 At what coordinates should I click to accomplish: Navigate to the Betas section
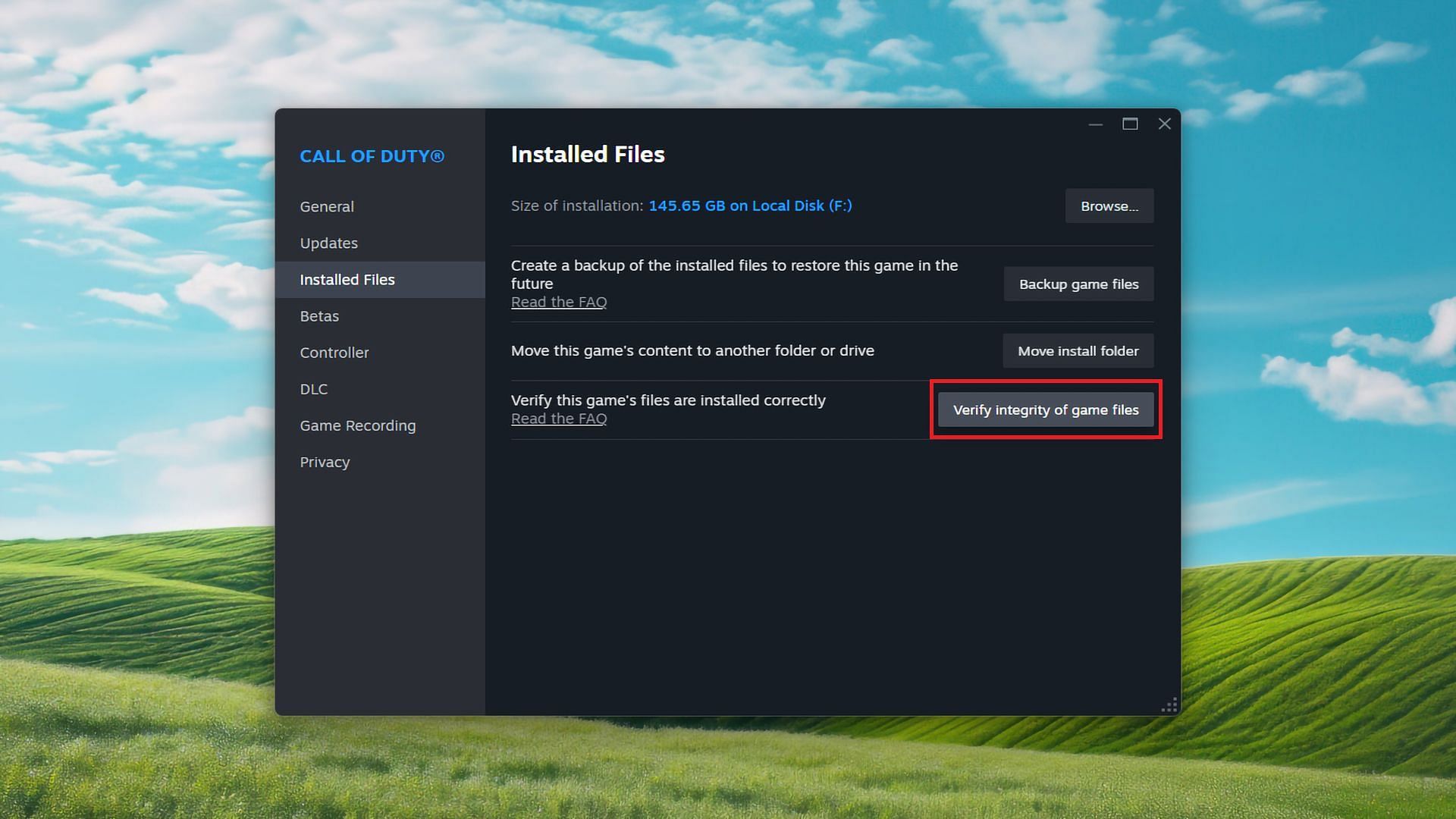point(319,315)
